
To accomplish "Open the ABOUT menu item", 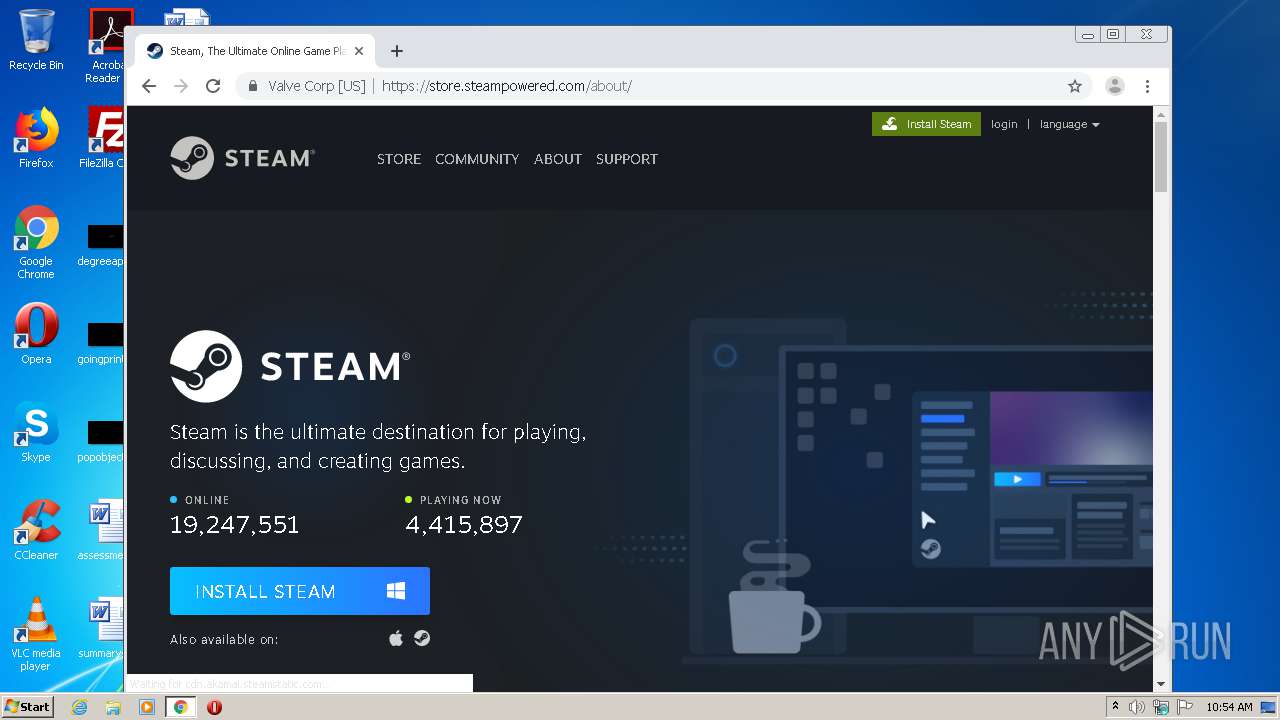I will (558, 159).
